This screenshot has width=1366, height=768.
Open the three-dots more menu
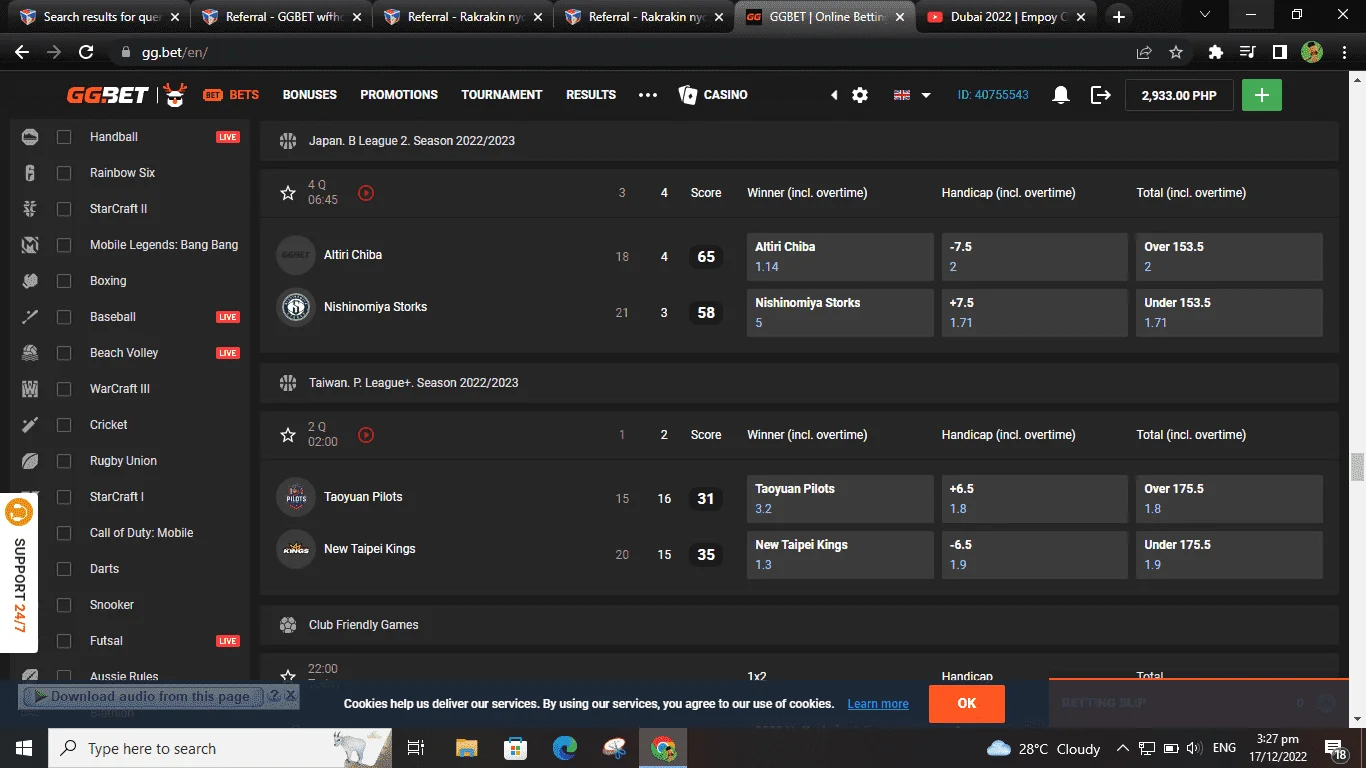click(x=648, y=95)
